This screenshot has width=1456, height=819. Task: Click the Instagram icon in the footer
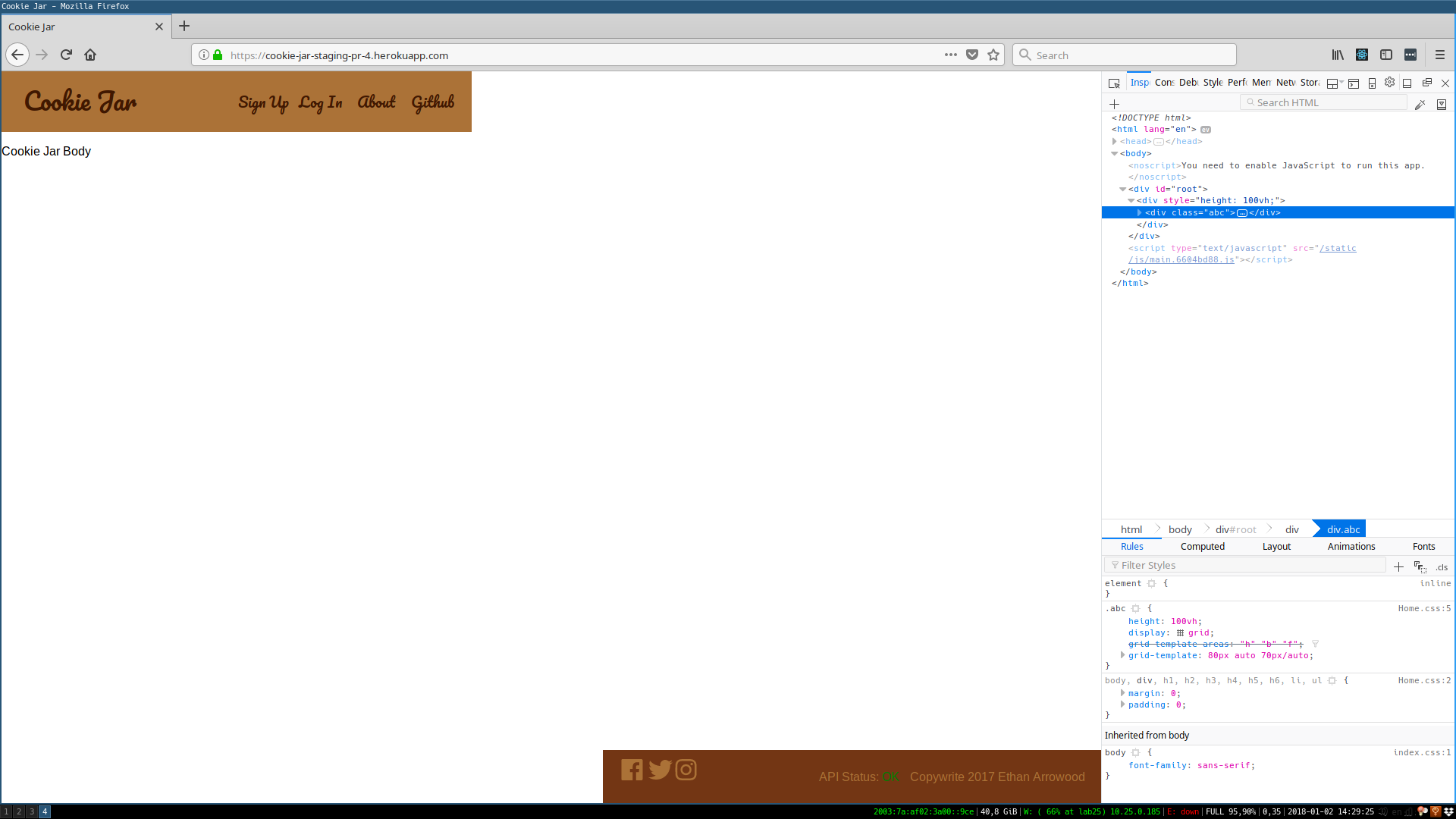(686, 770)
